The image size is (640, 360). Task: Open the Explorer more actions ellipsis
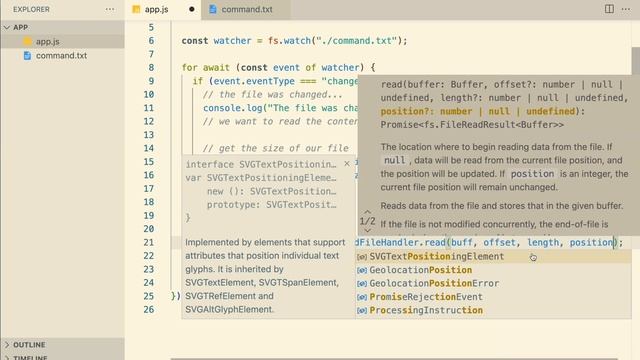click(110, 9)
